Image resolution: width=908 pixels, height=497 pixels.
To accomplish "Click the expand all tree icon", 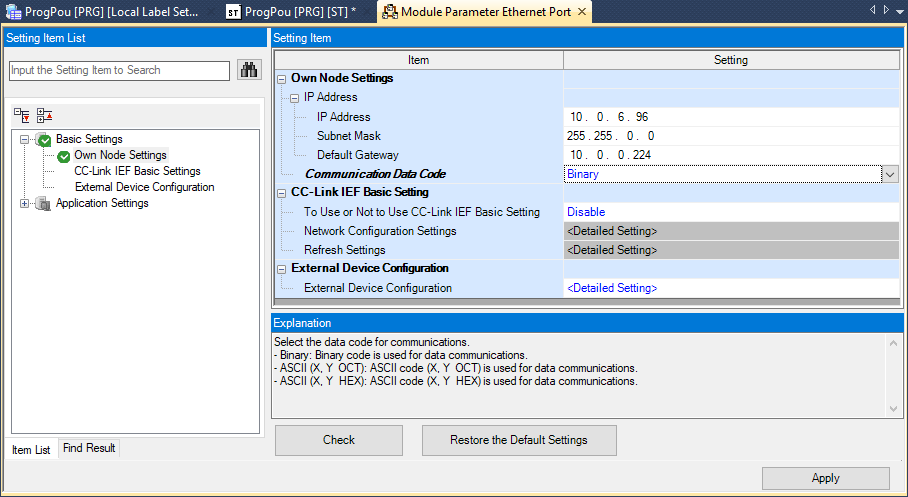I will (22, 115).
